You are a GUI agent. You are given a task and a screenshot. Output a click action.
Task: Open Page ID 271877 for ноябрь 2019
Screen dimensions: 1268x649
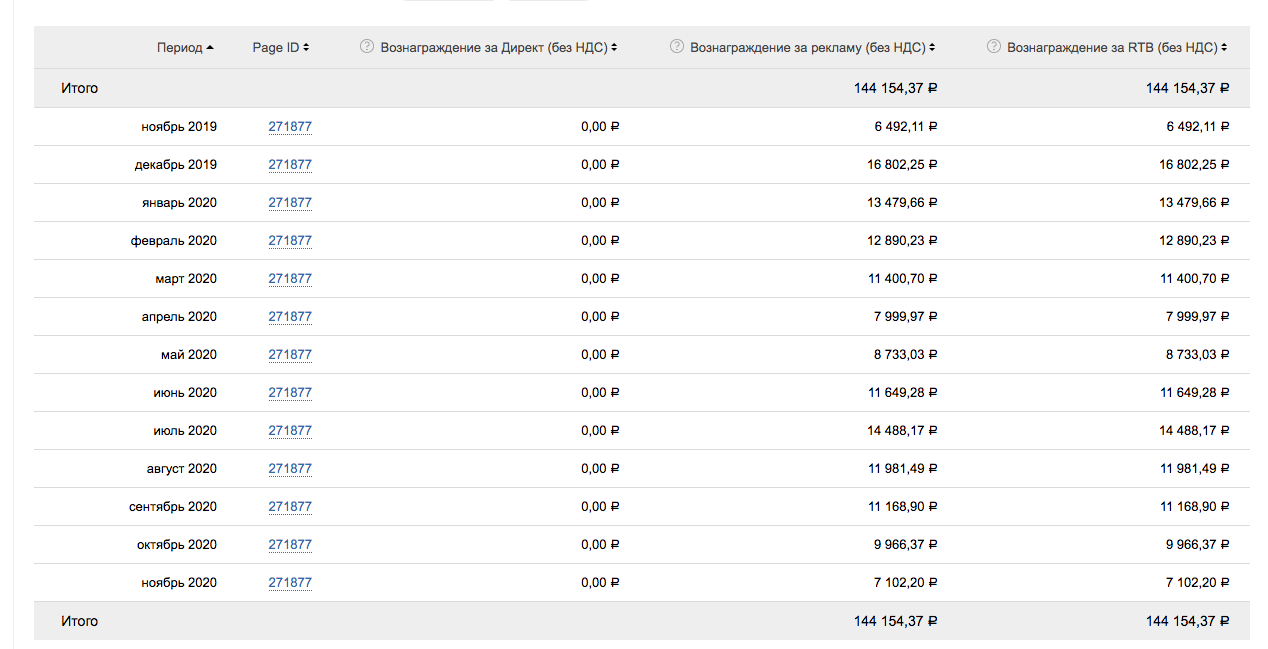(290, 127)
